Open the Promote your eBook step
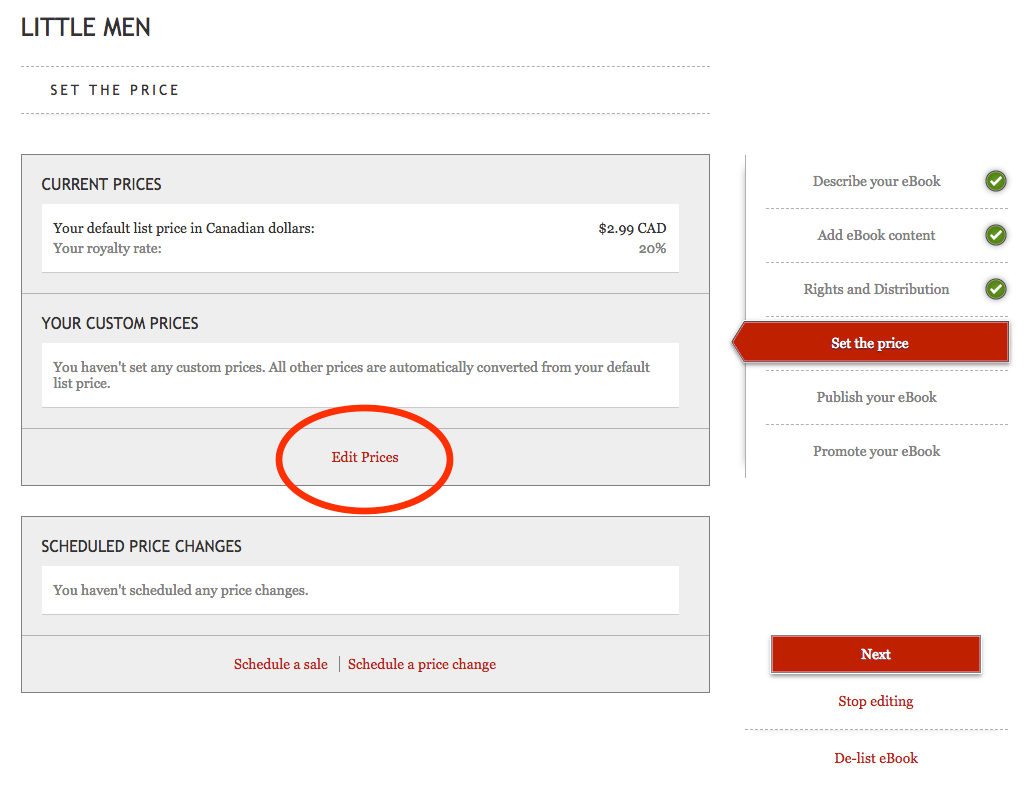 point(876,451)
